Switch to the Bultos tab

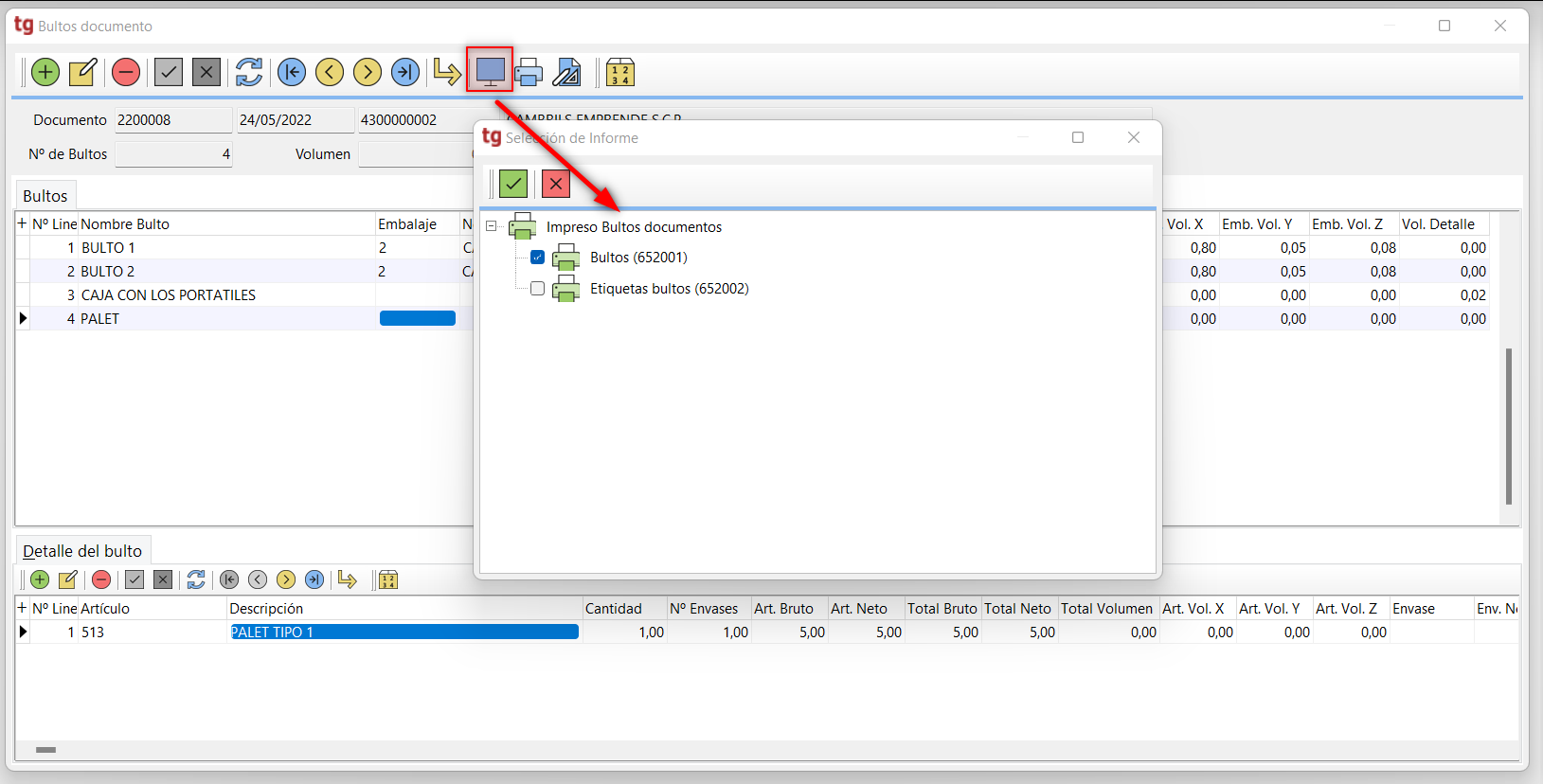tap(45, 196)
